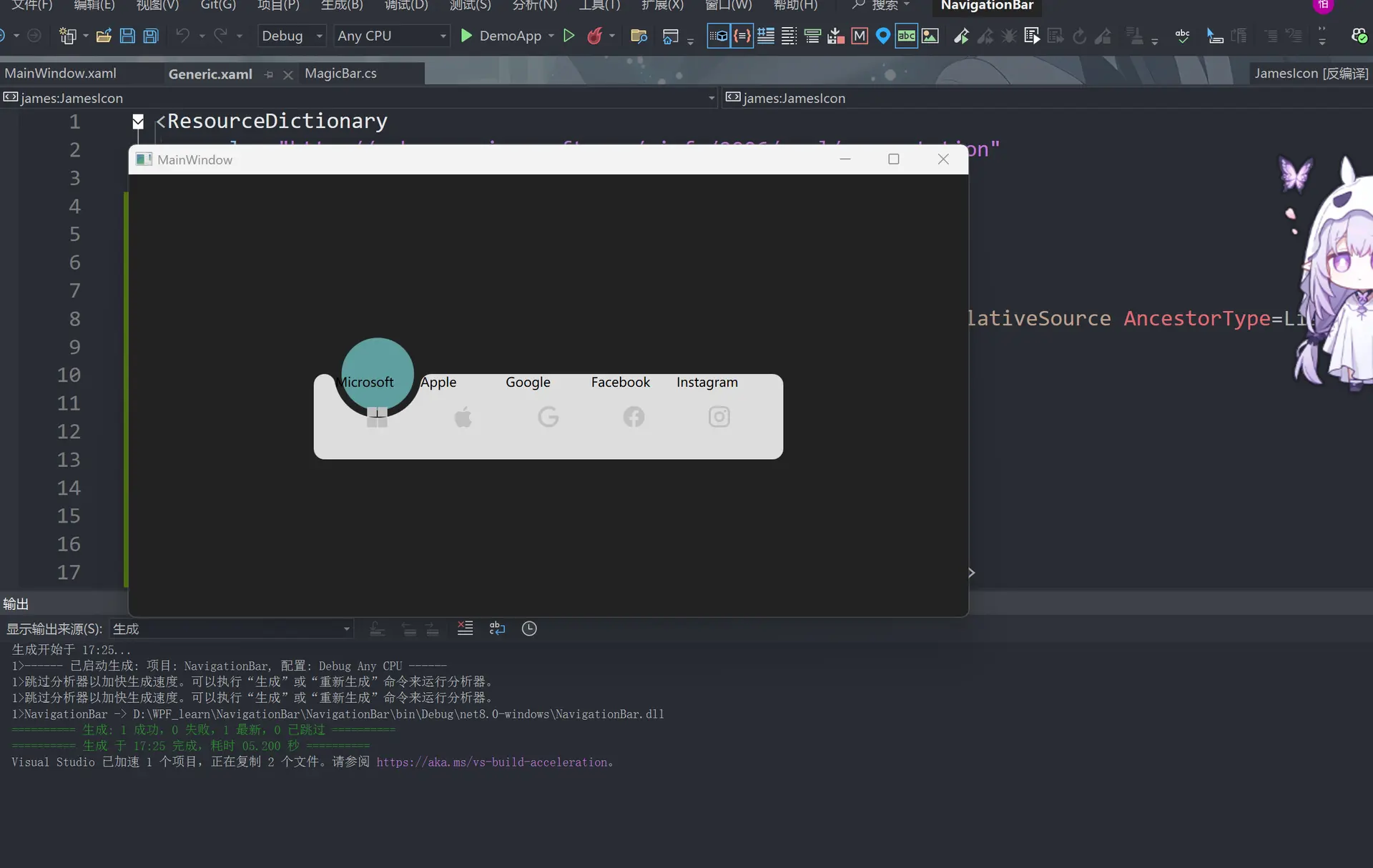Viewport: 1373px width, 868px height.
Task: Save the current file with the disk icon
Action: click(127, 36)
